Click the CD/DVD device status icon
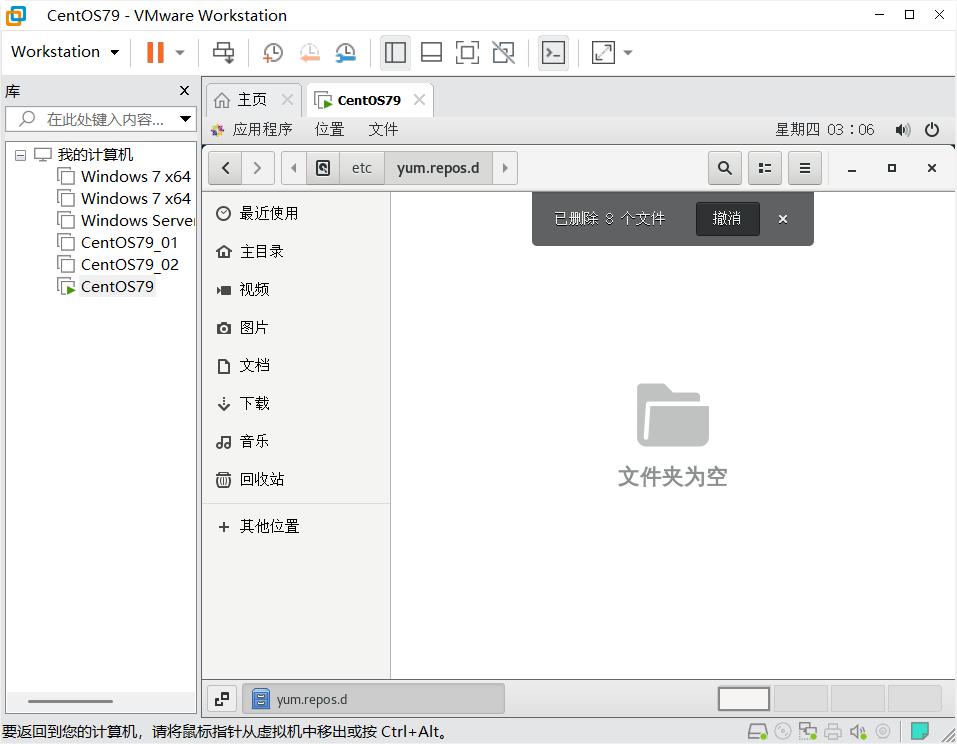Viewport: 957px width, 744px height. click(782, 731)
